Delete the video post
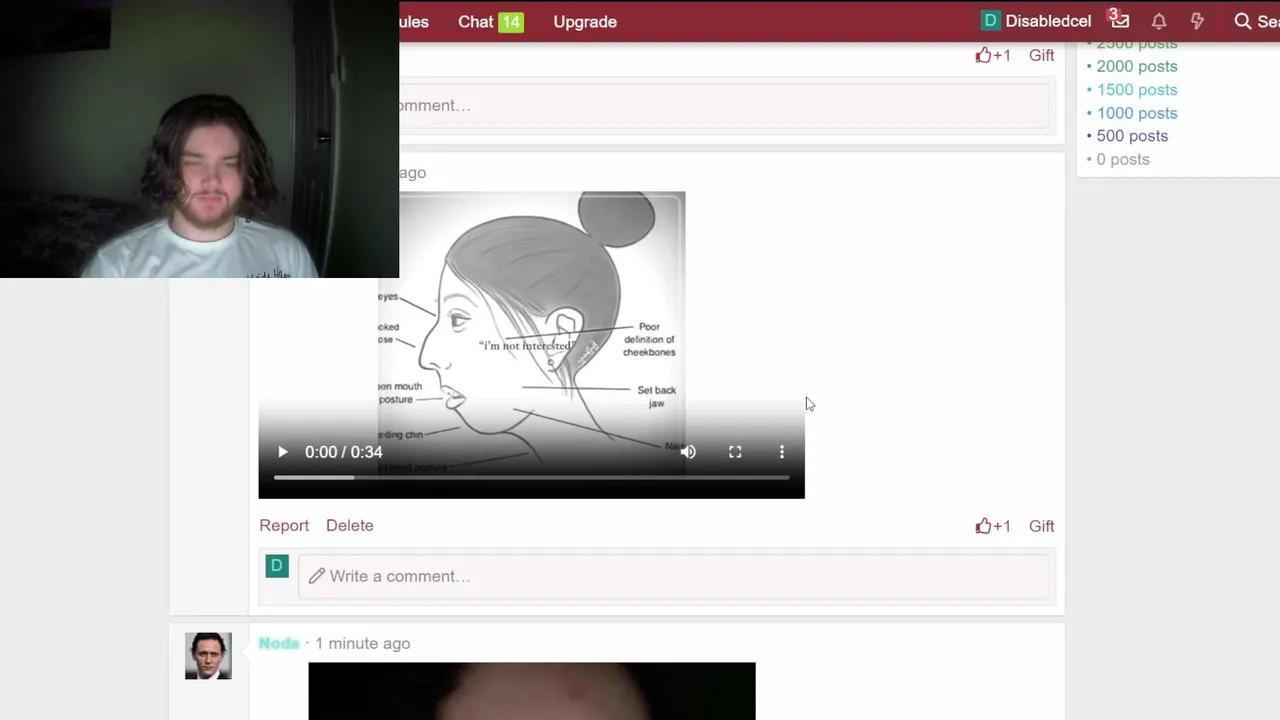The height and width of the screenshot is (720, 1280). pos(349,525)
